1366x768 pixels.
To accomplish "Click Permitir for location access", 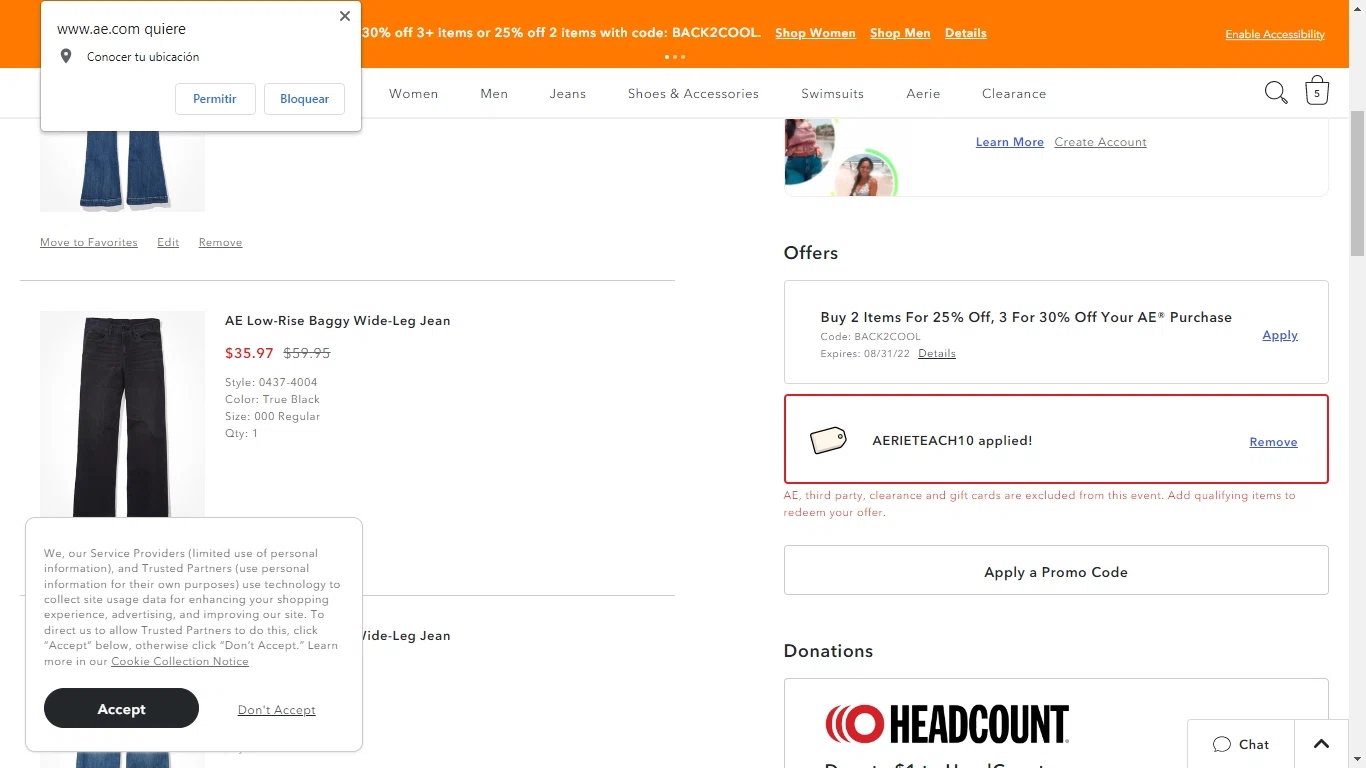I will [215, 99].
